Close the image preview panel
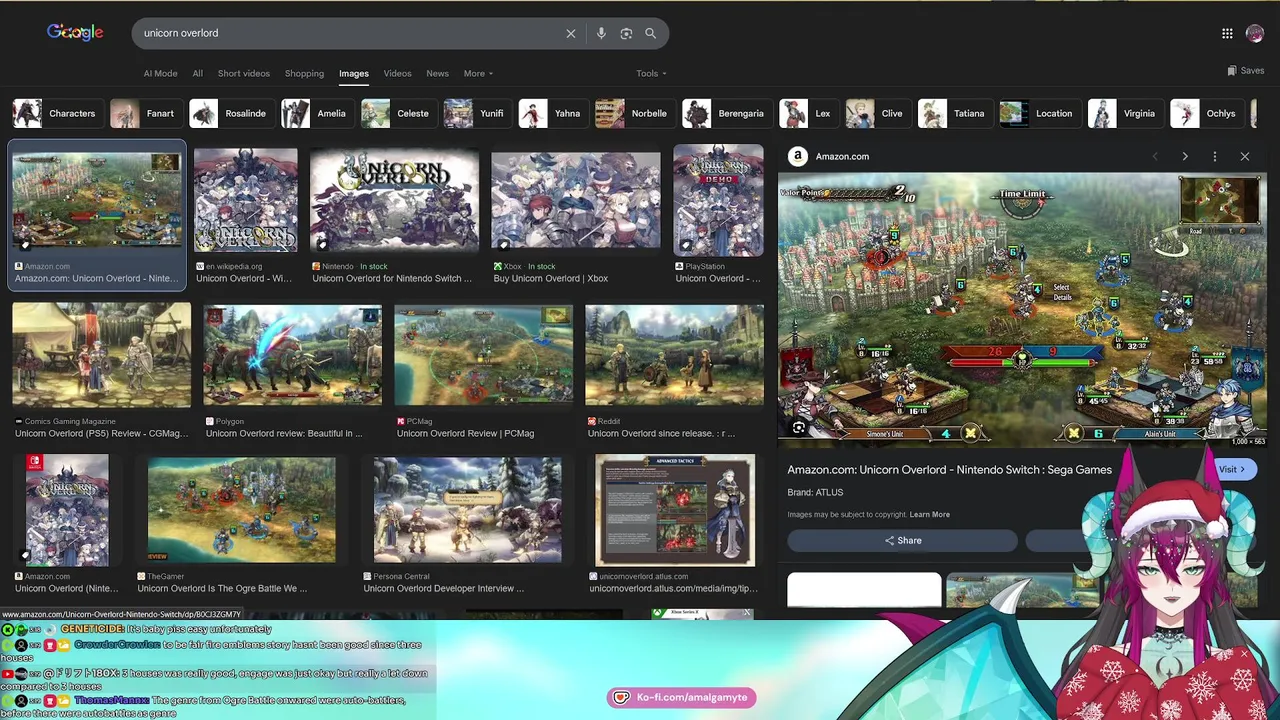Screen dimensions: 1280x720 (x=1245, y=156)
